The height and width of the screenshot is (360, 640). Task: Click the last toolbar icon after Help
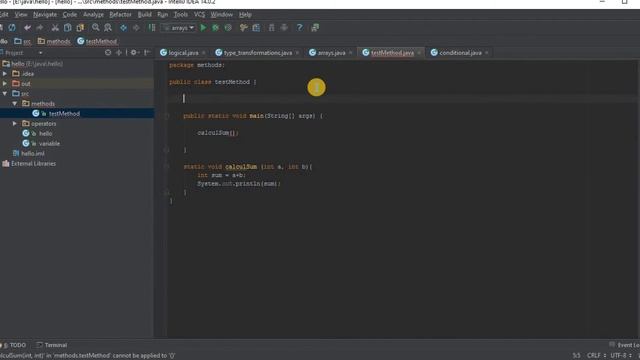tap(315, 28)
